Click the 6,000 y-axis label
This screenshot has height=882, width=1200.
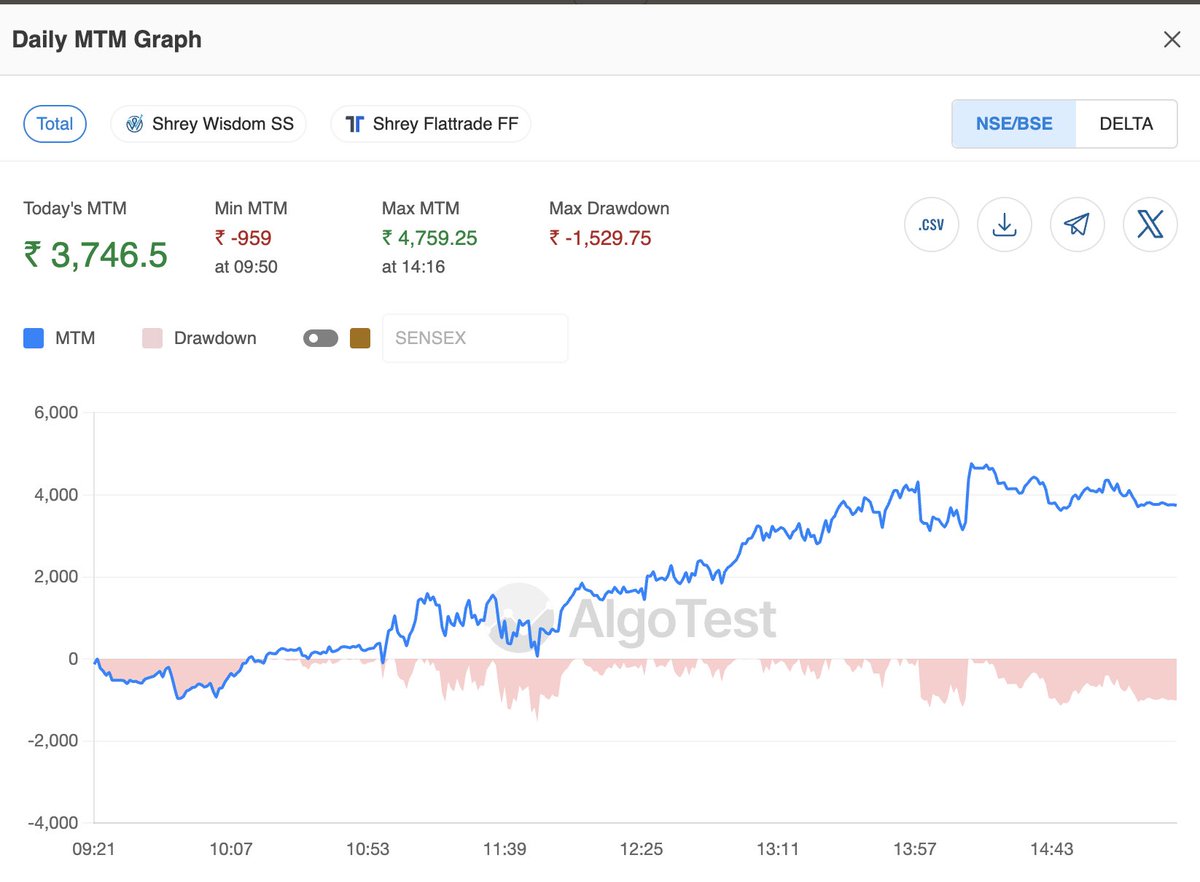point(57,413)
